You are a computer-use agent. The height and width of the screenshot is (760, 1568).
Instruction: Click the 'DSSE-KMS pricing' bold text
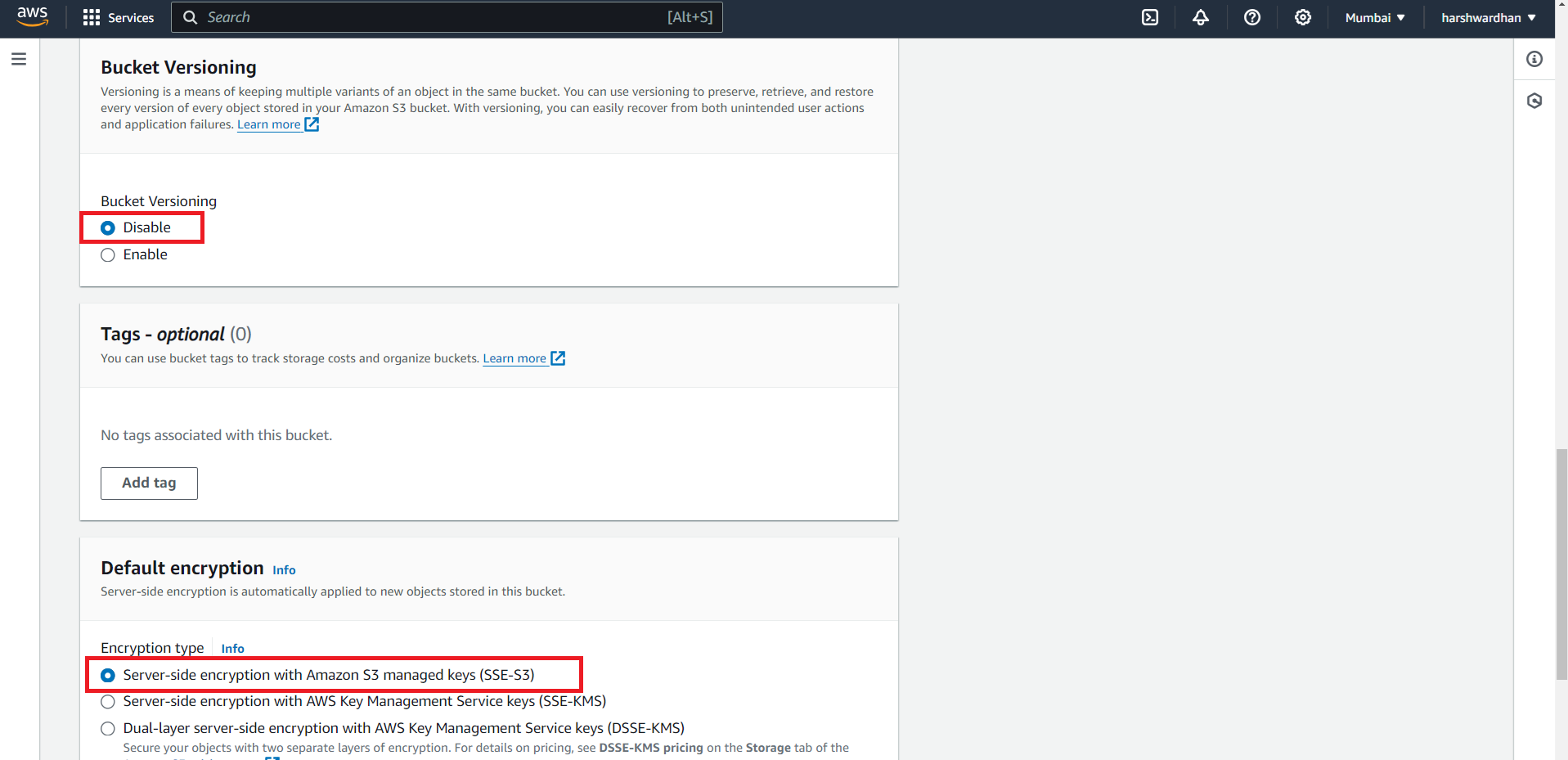(651, 748)
